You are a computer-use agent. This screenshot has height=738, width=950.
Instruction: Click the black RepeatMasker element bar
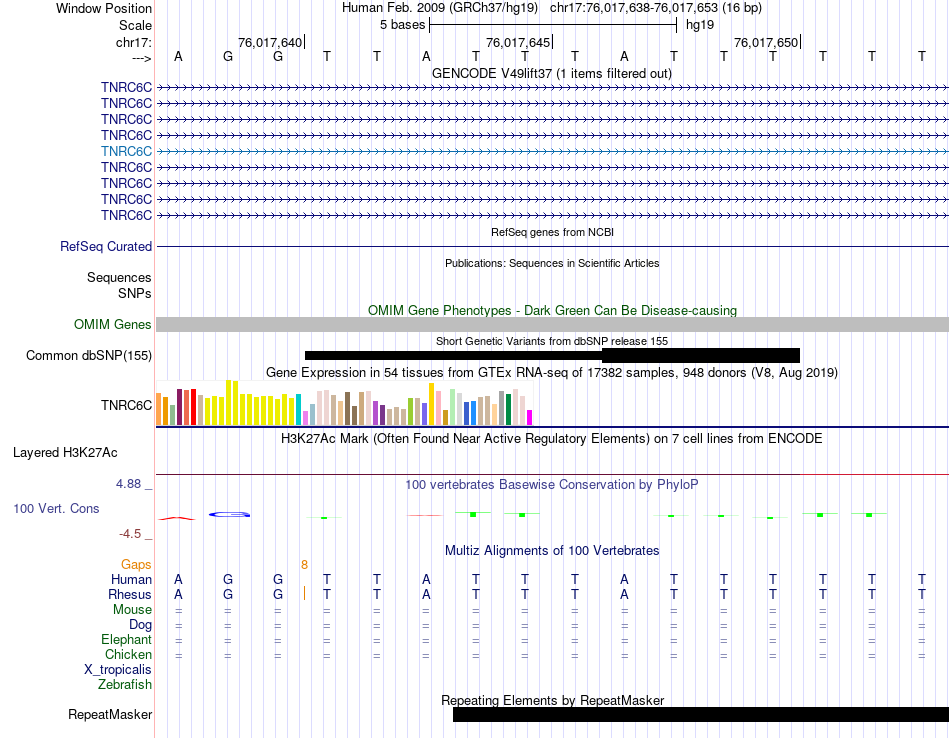pyautogui.click(x=701, y=714)
